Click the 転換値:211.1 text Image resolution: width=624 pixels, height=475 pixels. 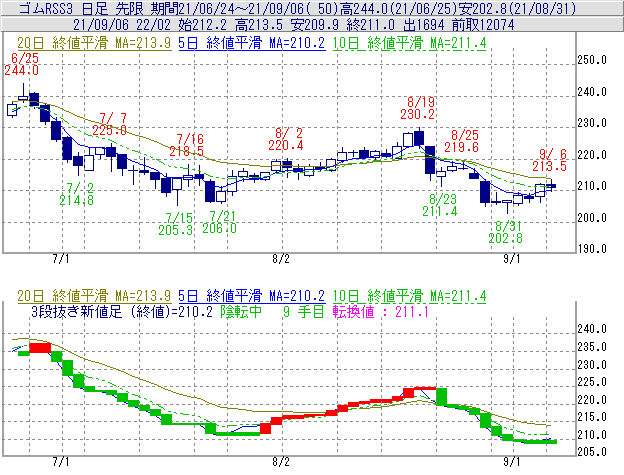tap(381, 311)
